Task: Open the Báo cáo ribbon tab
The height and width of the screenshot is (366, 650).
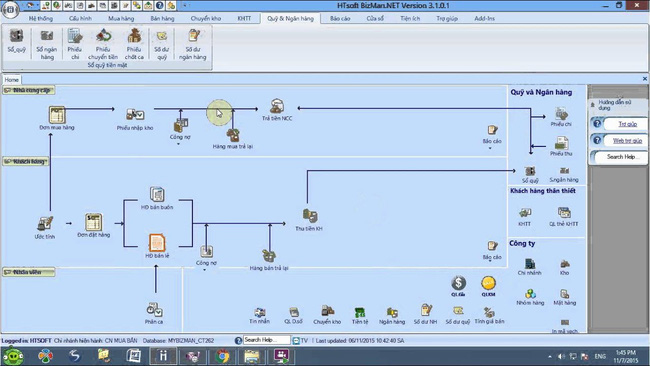Action: click(340, 18)
